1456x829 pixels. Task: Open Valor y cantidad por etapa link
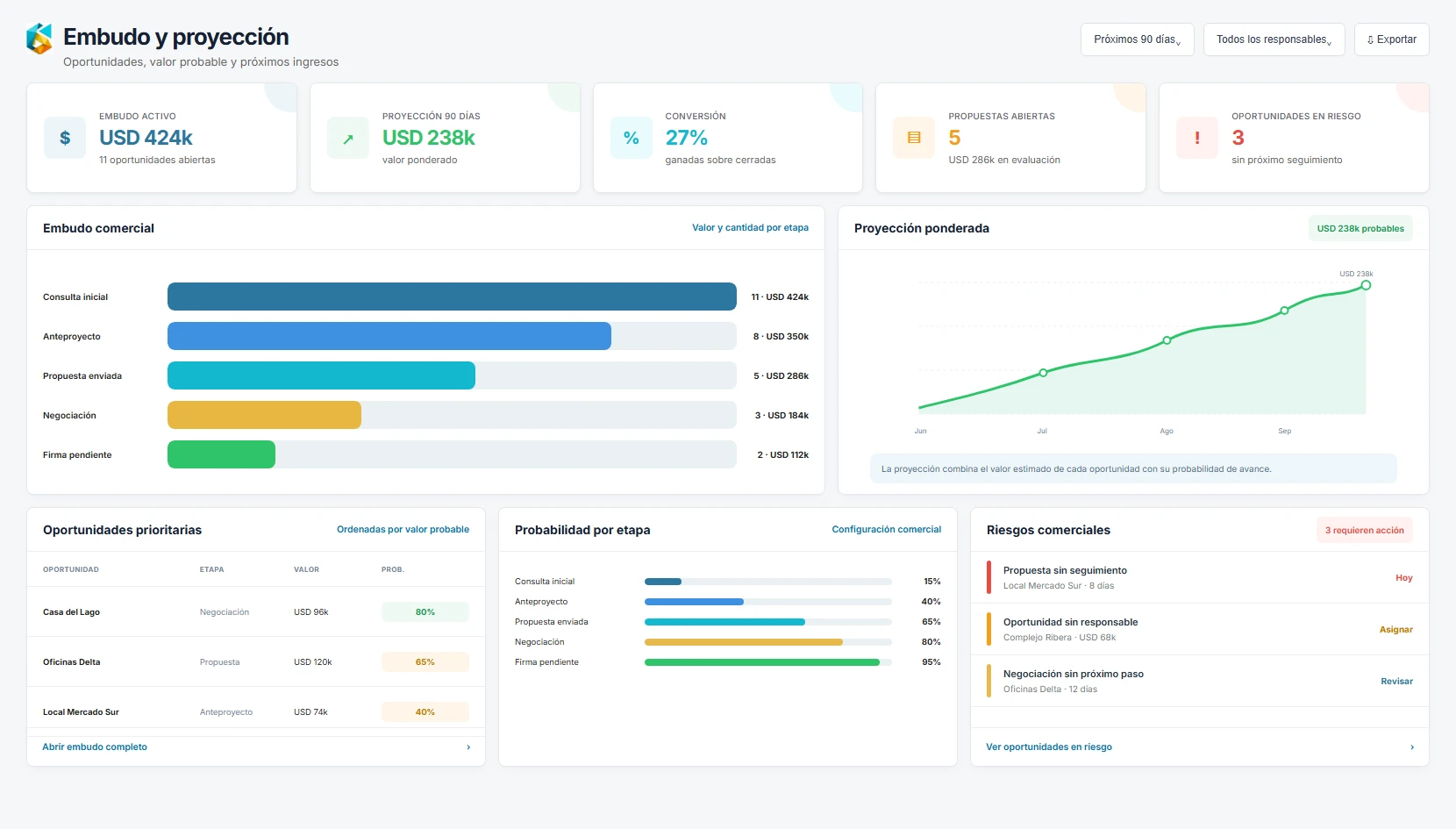[x=750, y=227]
